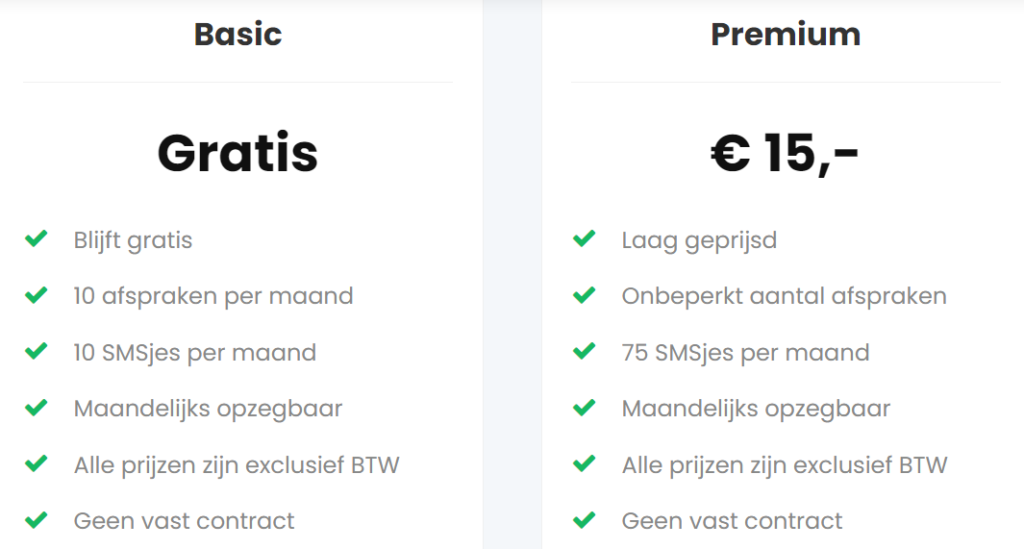The width and height of the screenshot is (1024, 549).
Task: Click the Basic Maandelijks opzegbaar checkmark
Action: [x=36, y=408]
